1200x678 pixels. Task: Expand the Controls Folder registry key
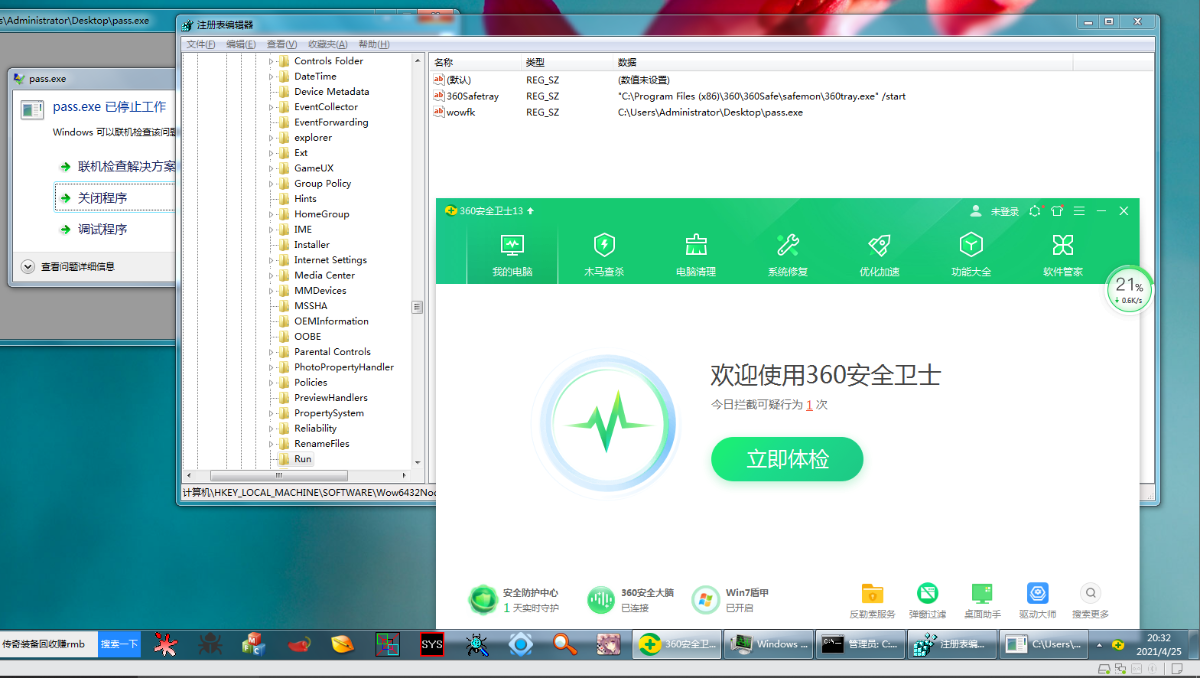pos(271,61)
